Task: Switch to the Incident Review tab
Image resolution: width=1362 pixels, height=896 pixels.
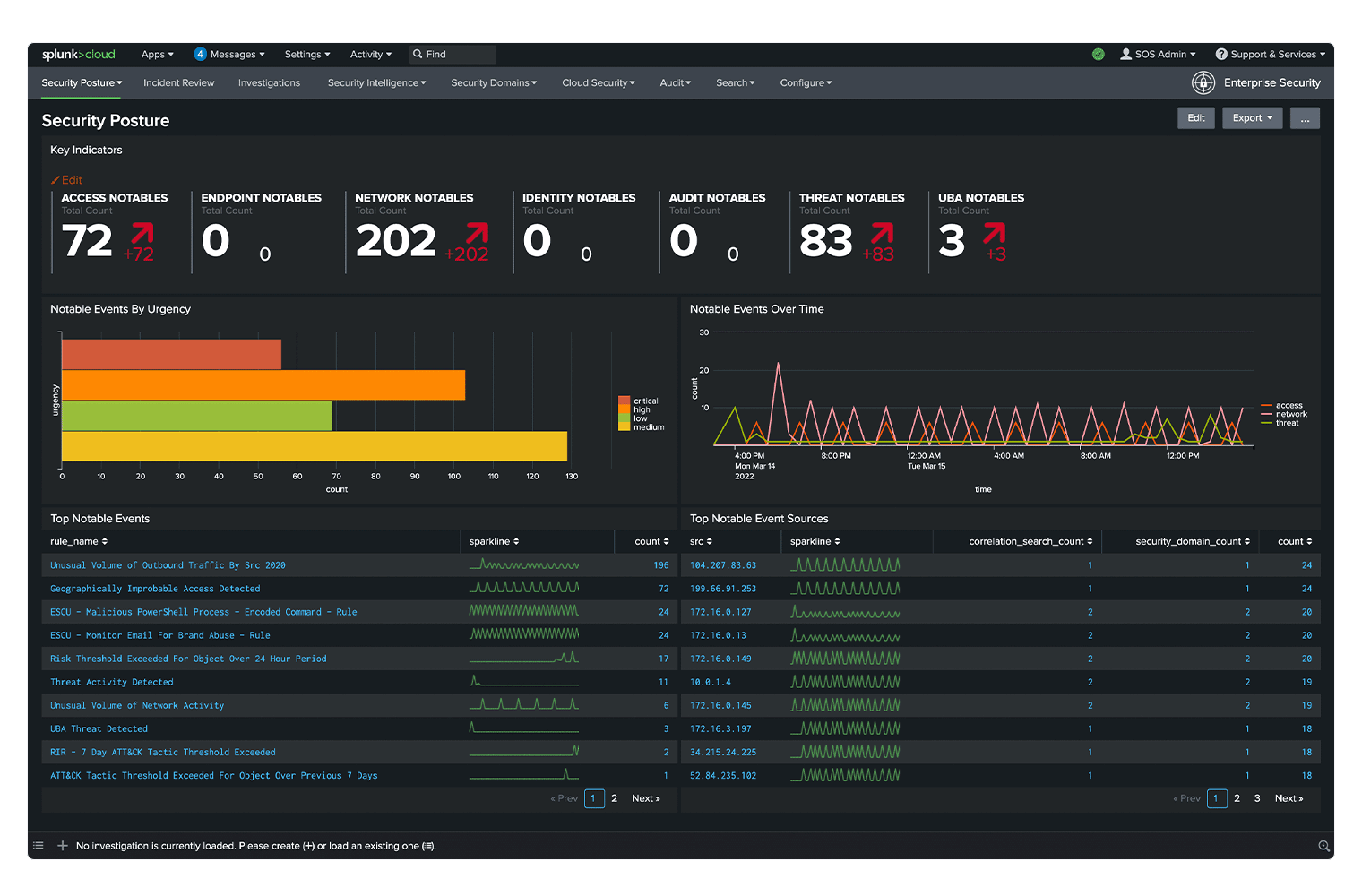Action: 178,82
